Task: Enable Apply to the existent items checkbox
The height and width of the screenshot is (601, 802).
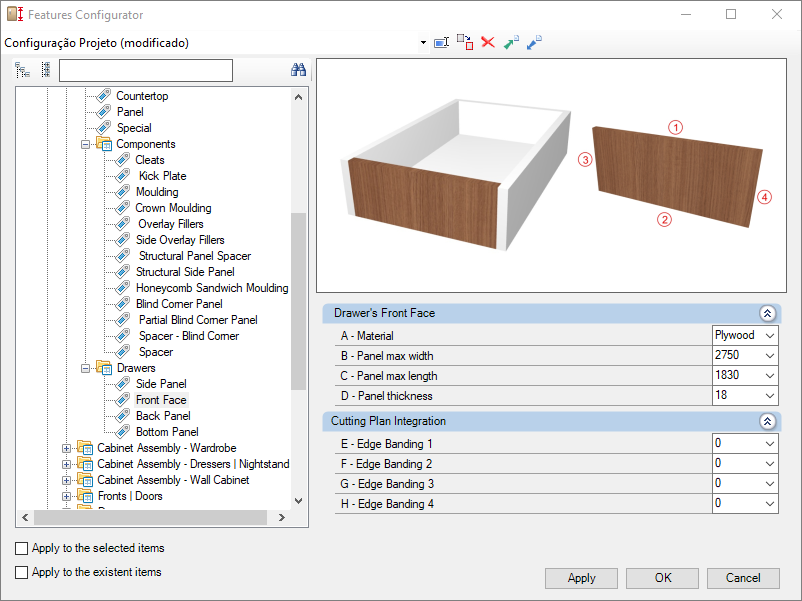Action: pos(21,572)
